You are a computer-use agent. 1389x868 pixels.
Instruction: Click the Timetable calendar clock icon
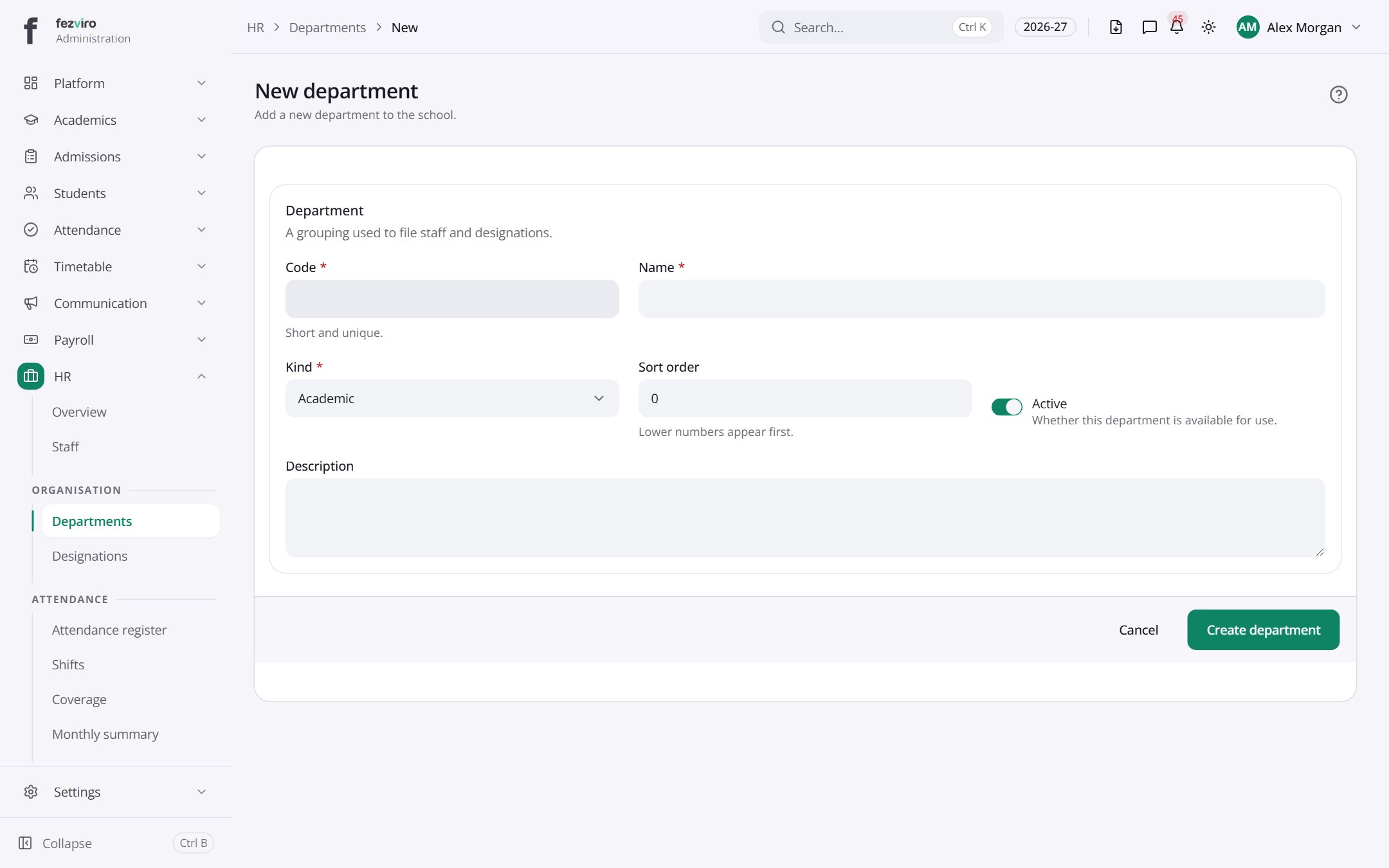[x=31, y=266]
